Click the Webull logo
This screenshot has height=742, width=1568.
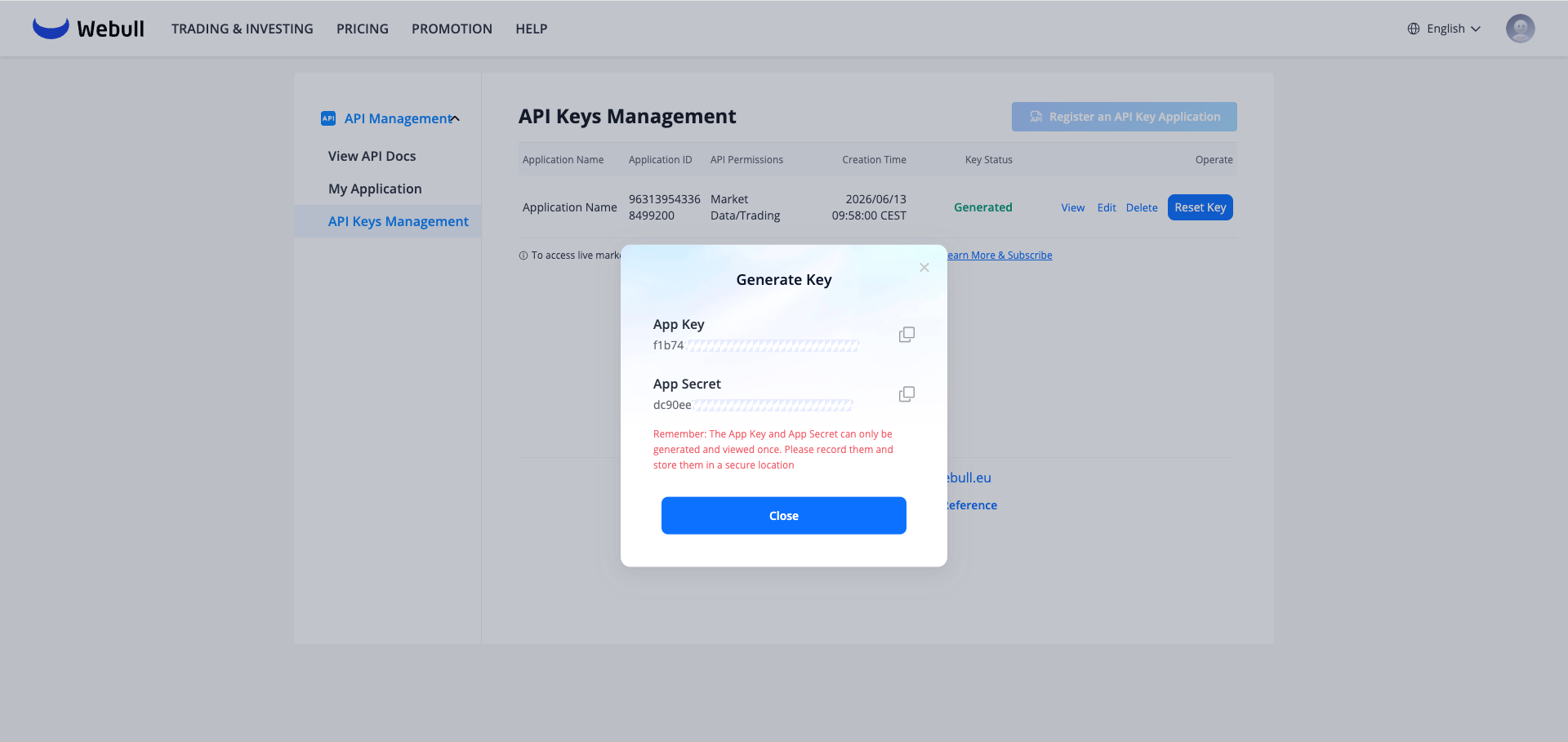coord(88,29)
